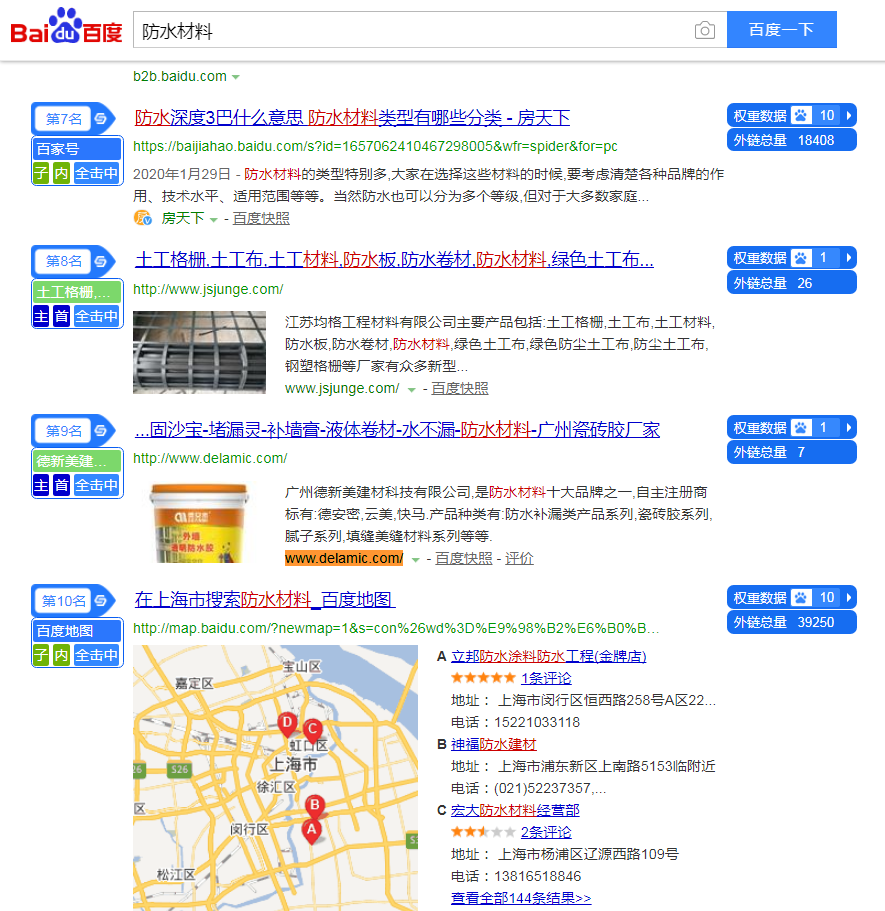Click the geogrid product thumbnail
885x911 pixels.
[199, 353]
